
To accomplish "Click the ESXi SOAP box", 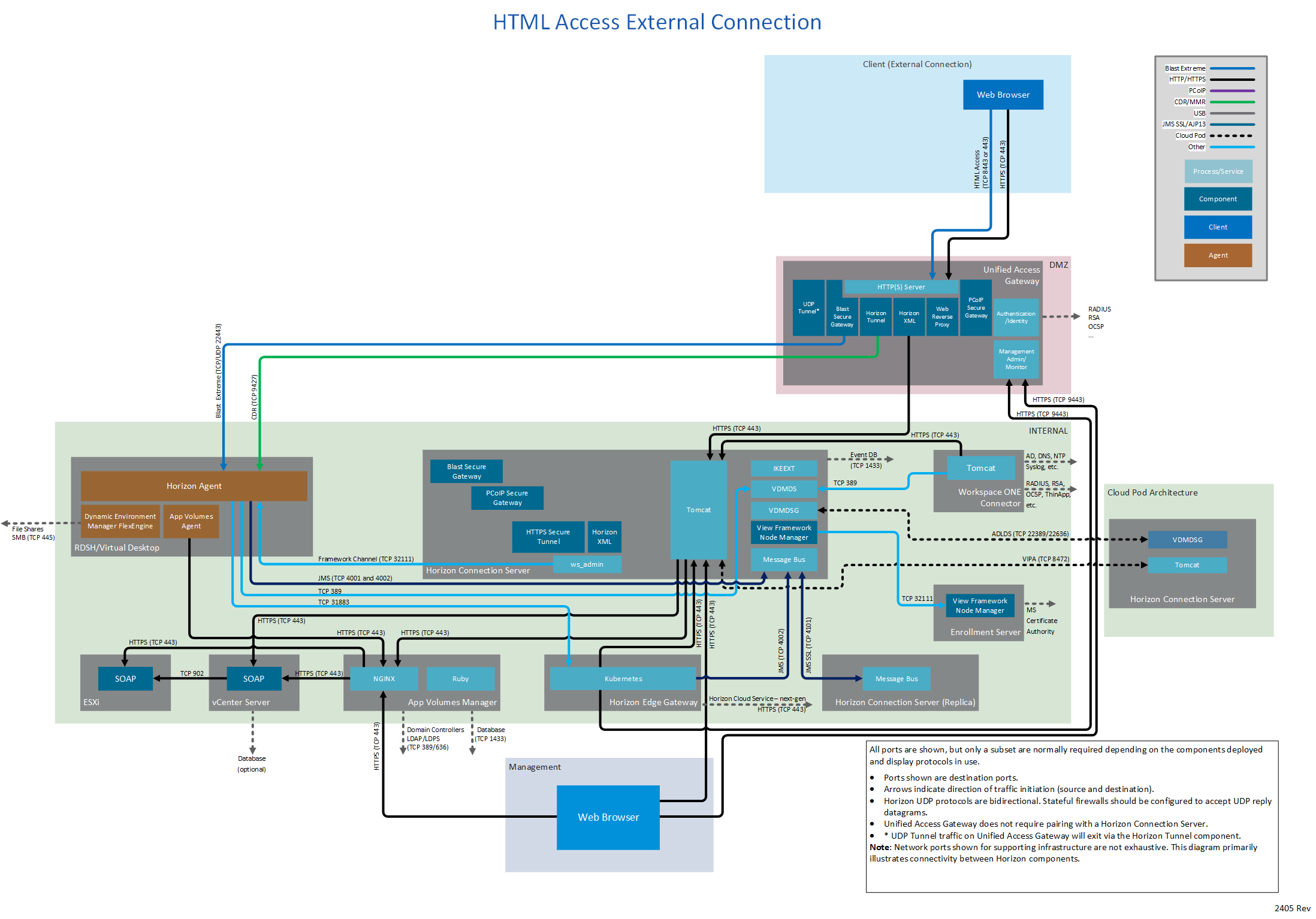I will (125, 679).
